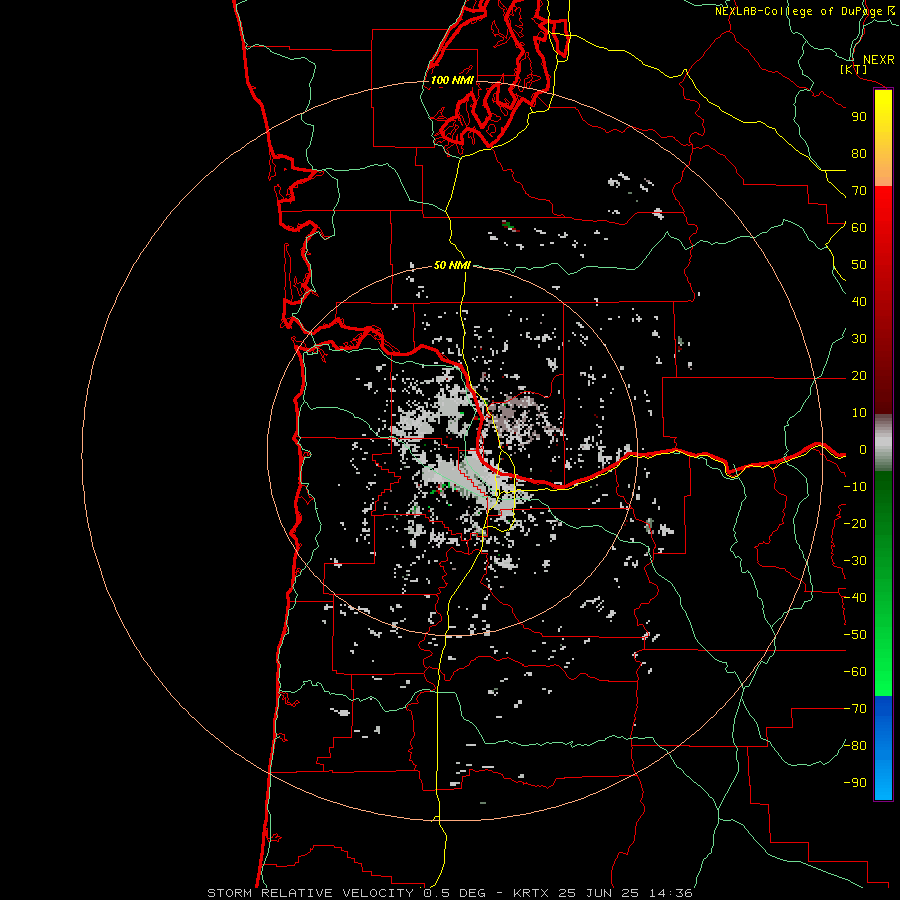Screen dimensions: 900x900
Task: Click the -50 value on velocity scale
Action: (855, 635)
